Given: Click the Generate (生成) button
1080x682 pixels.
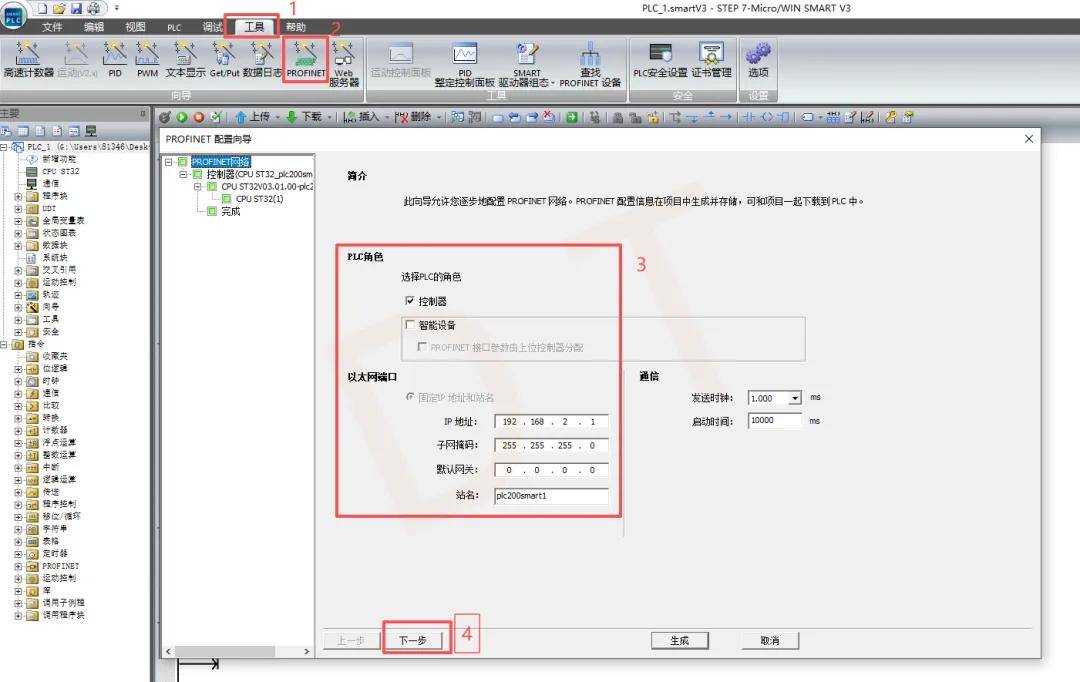Looking at the screenshot, I should (x=680, y=641).
